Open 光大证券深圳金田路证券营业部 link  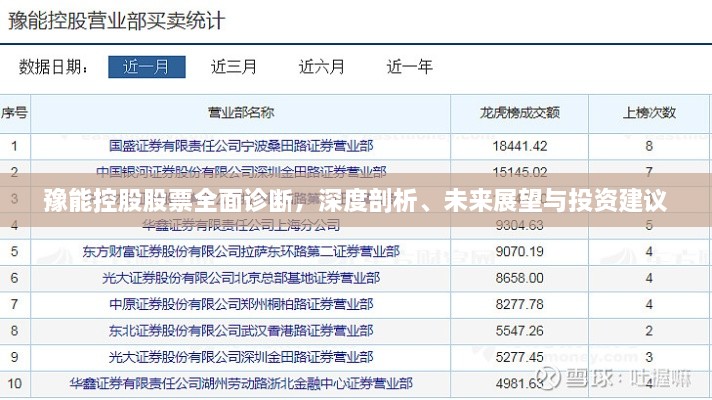[241, 357]
